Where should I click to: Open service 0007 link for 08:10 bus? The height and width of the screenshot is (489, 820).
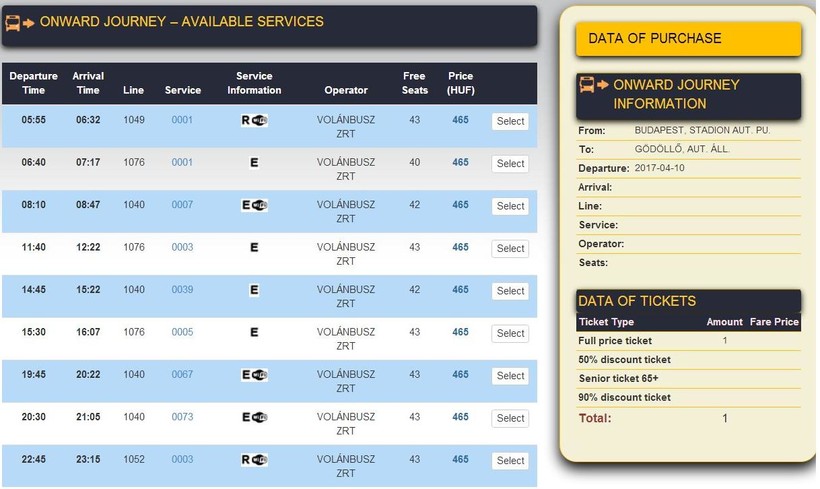click(x=182, y=205)
